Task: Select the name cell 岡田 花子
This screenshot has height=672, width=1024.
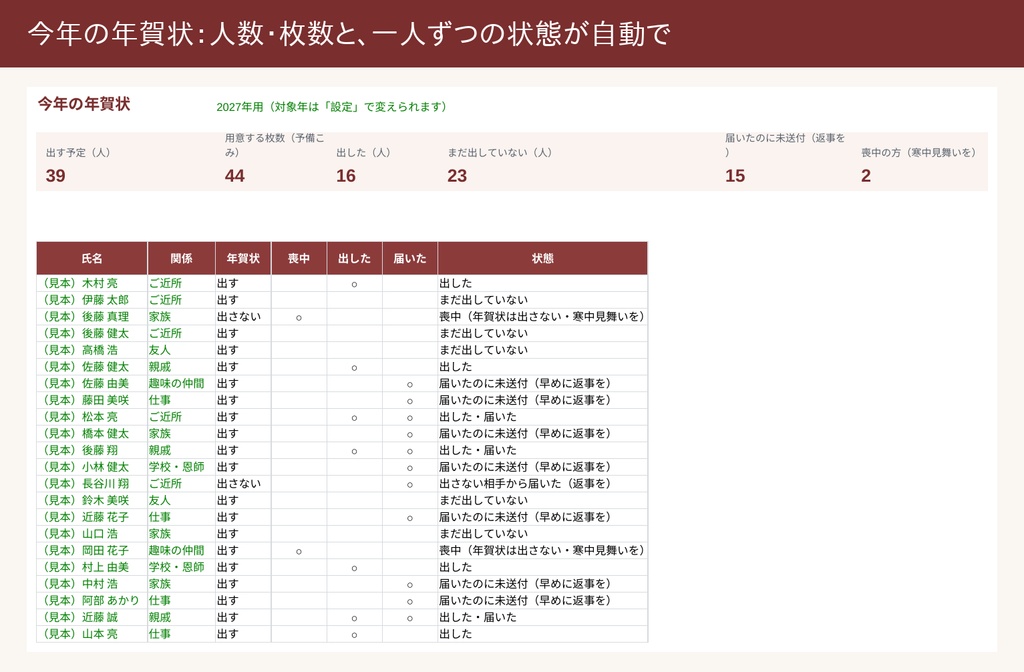Action: tap(92, 551)
